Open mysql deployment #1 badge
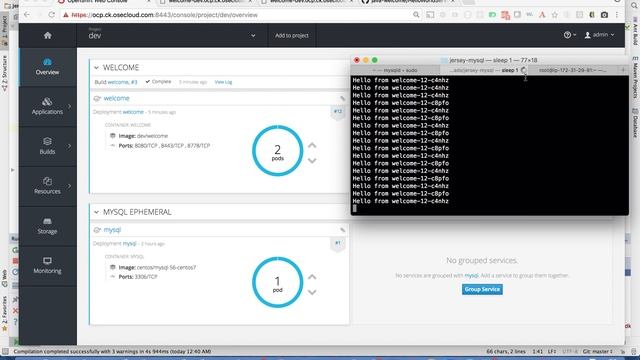The width and height of the screenshot is (640, 360). click(x=338, y=244)
